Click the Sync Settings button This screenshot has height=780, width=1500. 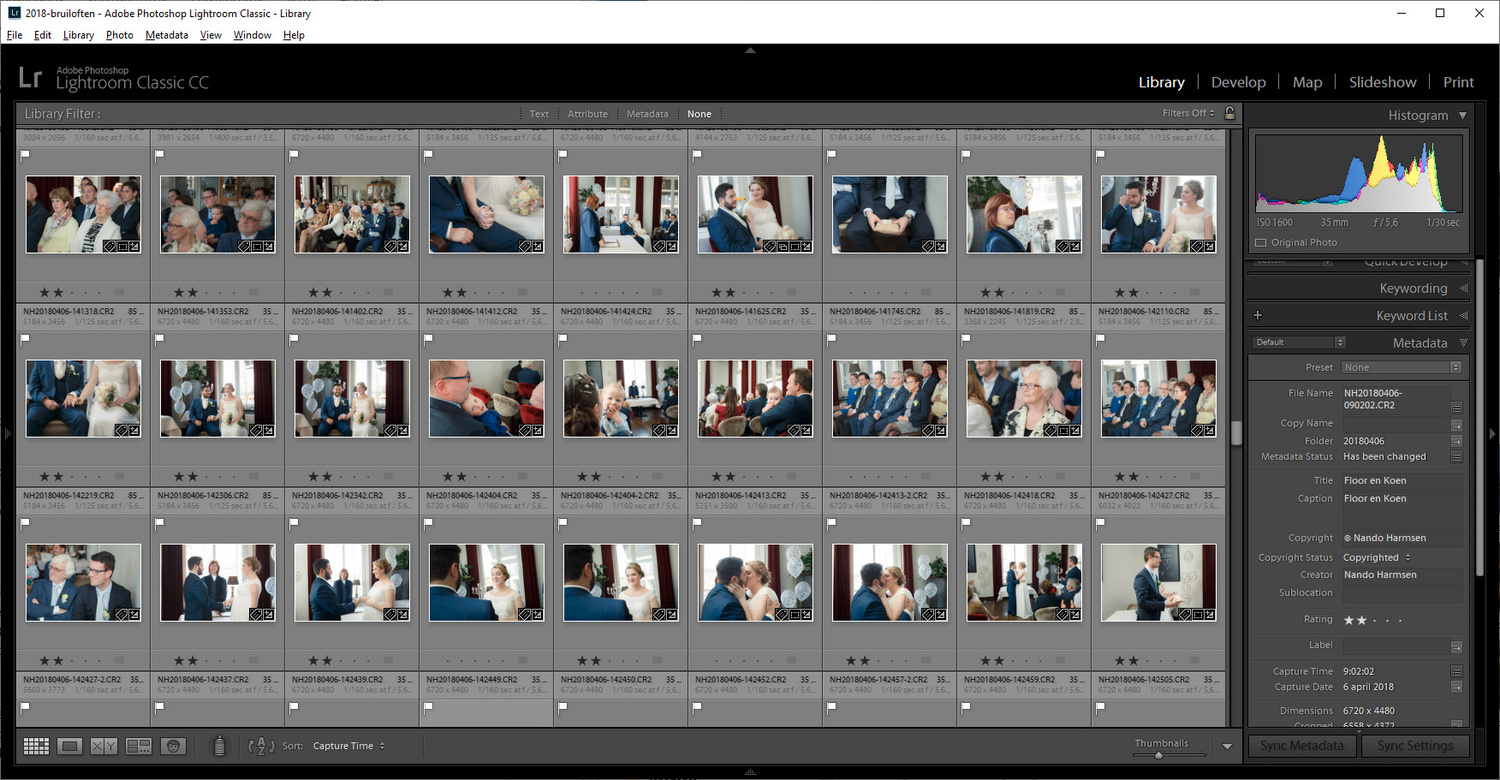click(x=1415, y=746)
